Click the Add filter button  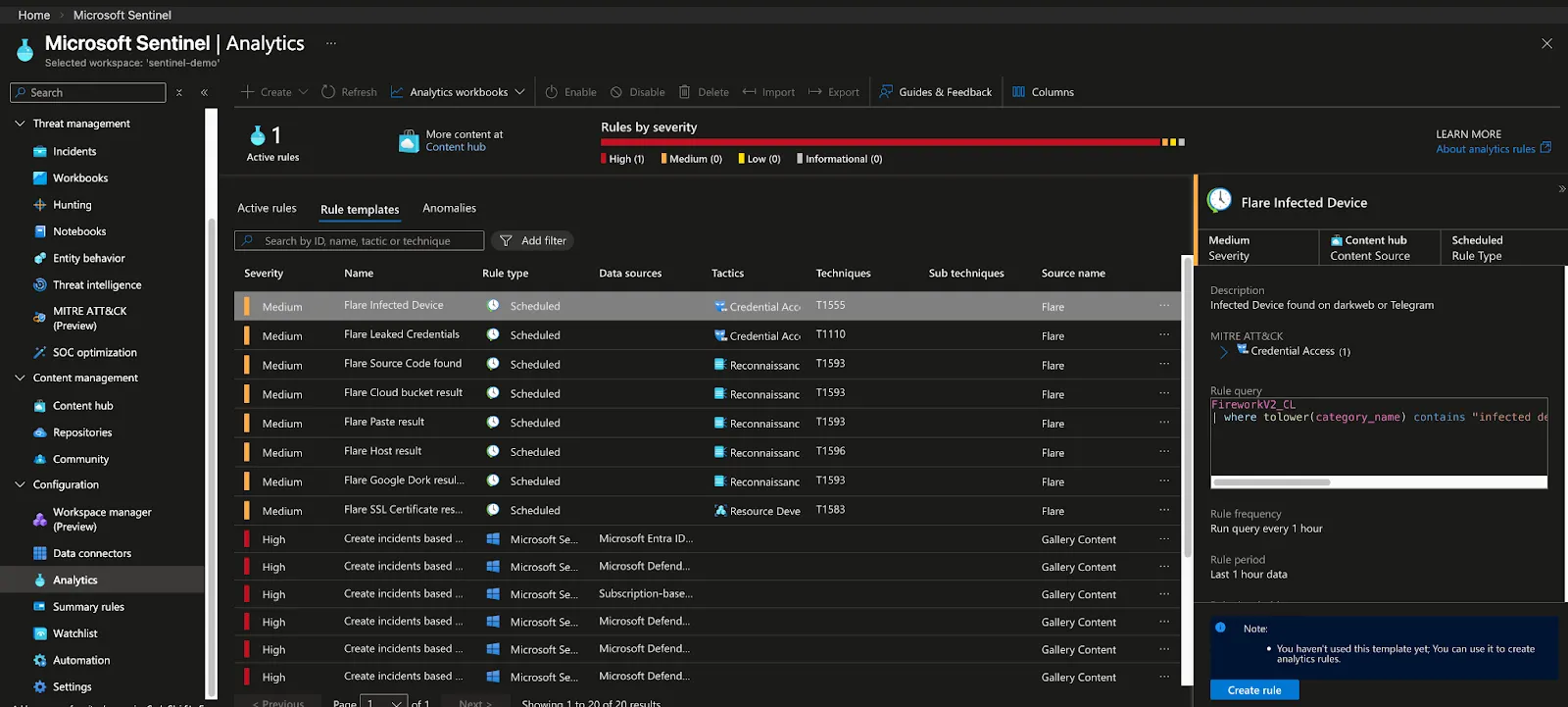point(532,240)
